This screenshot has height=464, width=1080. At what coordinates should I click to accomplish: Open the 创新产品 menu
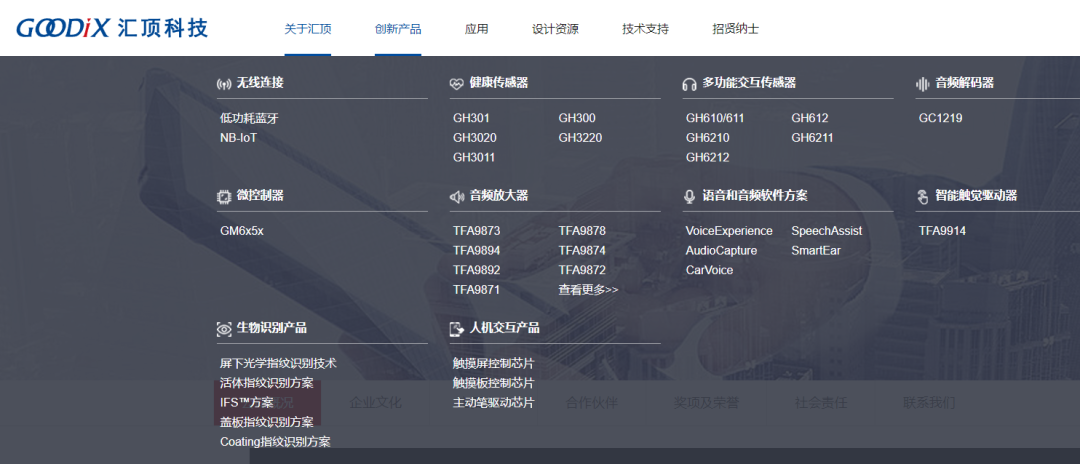point(398,29)
